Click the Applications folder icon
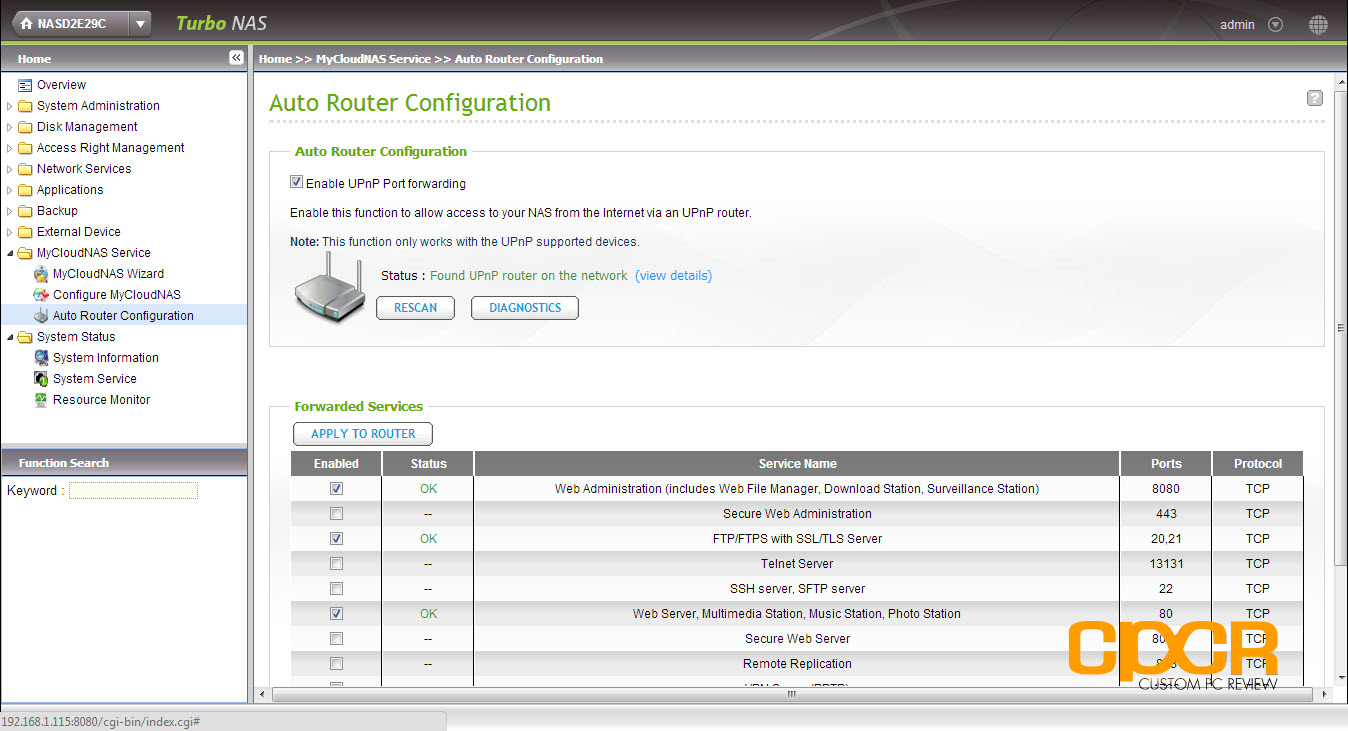Viewport: 1348px width, 731px height. (x=25, y=190)
